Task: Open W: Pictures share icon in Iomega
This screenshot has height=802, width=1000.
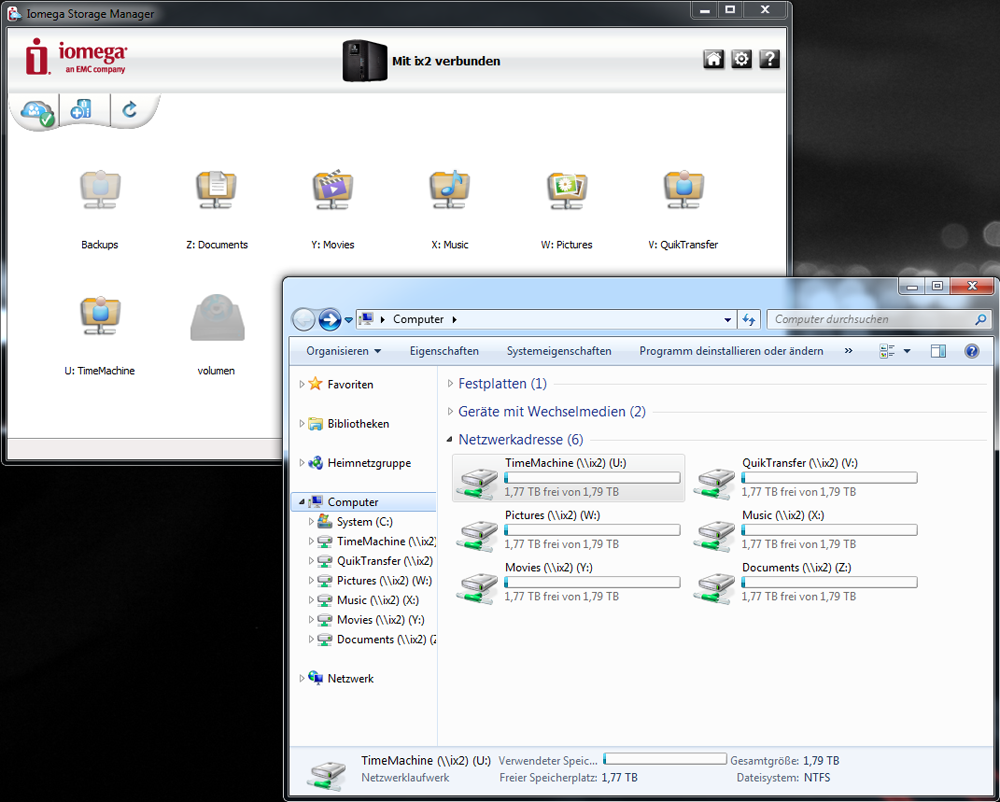Action: point(566,190)
